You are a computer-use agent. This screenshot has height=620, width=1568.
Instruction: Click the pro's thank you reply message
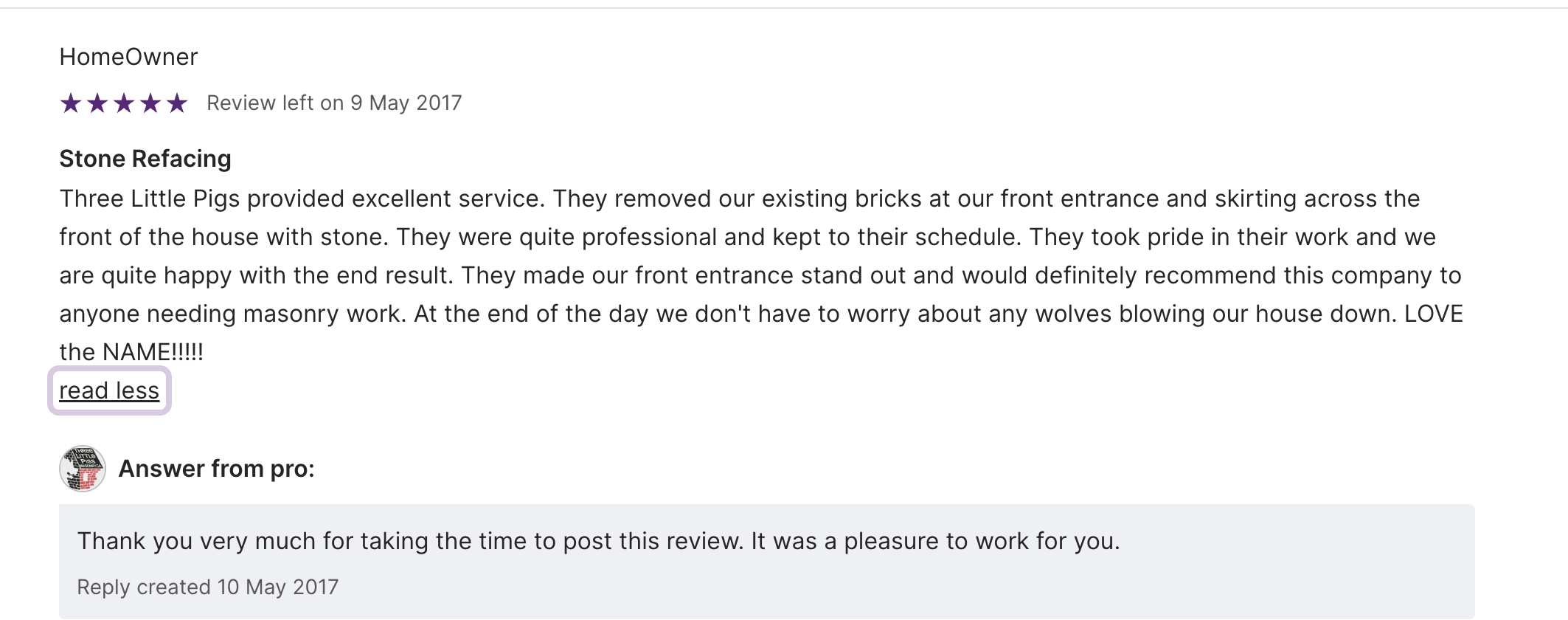coord(598,541)
